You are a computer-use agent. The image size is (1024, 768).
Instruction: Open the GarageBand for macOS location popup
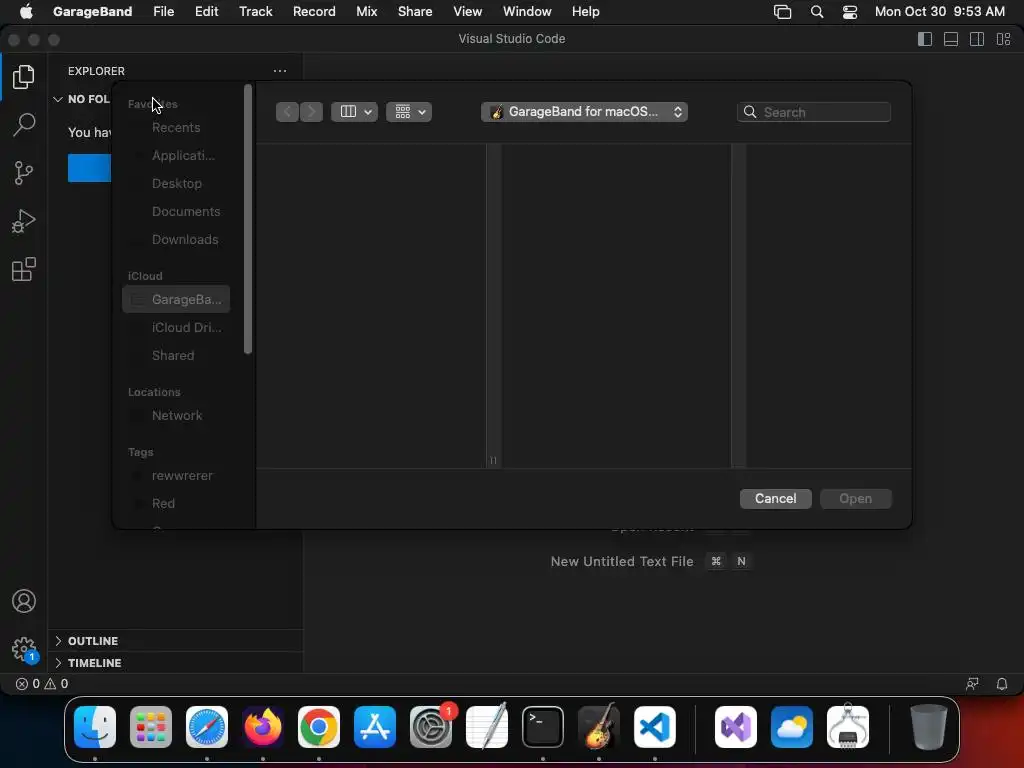point(584,112)
